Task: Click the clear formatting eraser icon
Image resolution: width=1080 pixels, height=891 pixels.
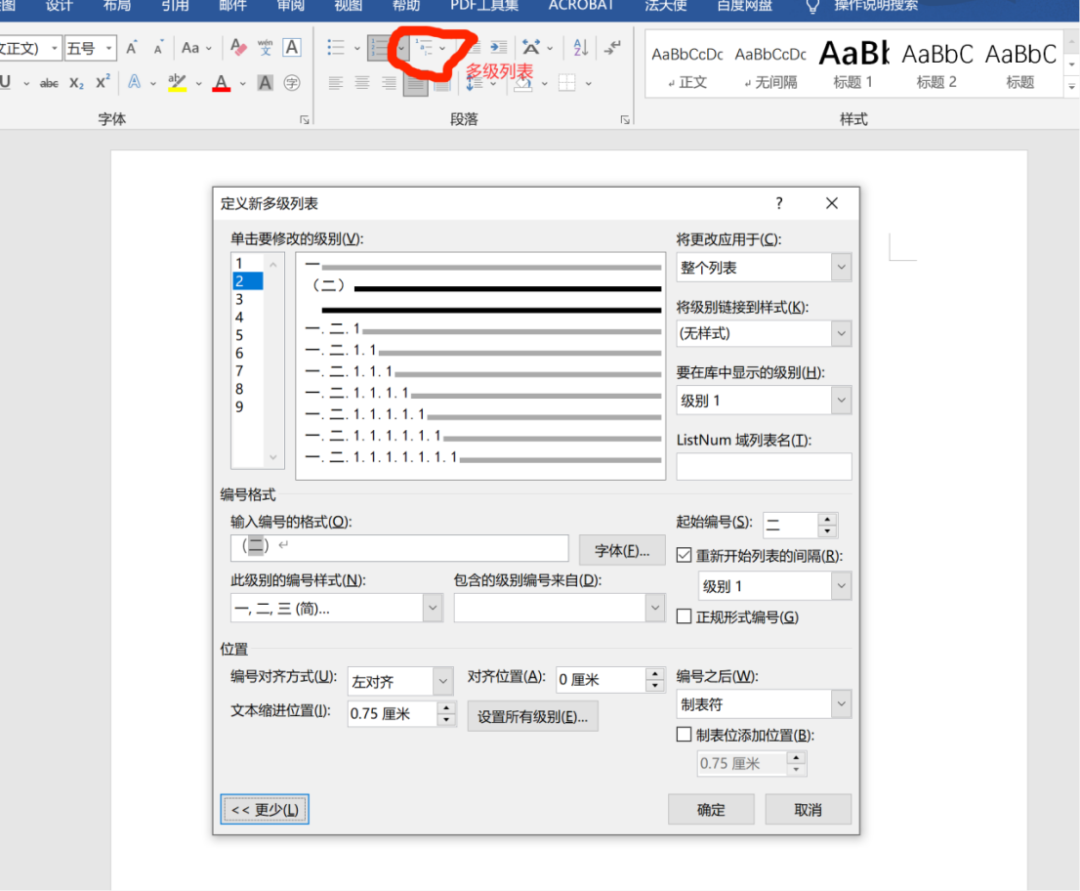Action: (238, 47)
